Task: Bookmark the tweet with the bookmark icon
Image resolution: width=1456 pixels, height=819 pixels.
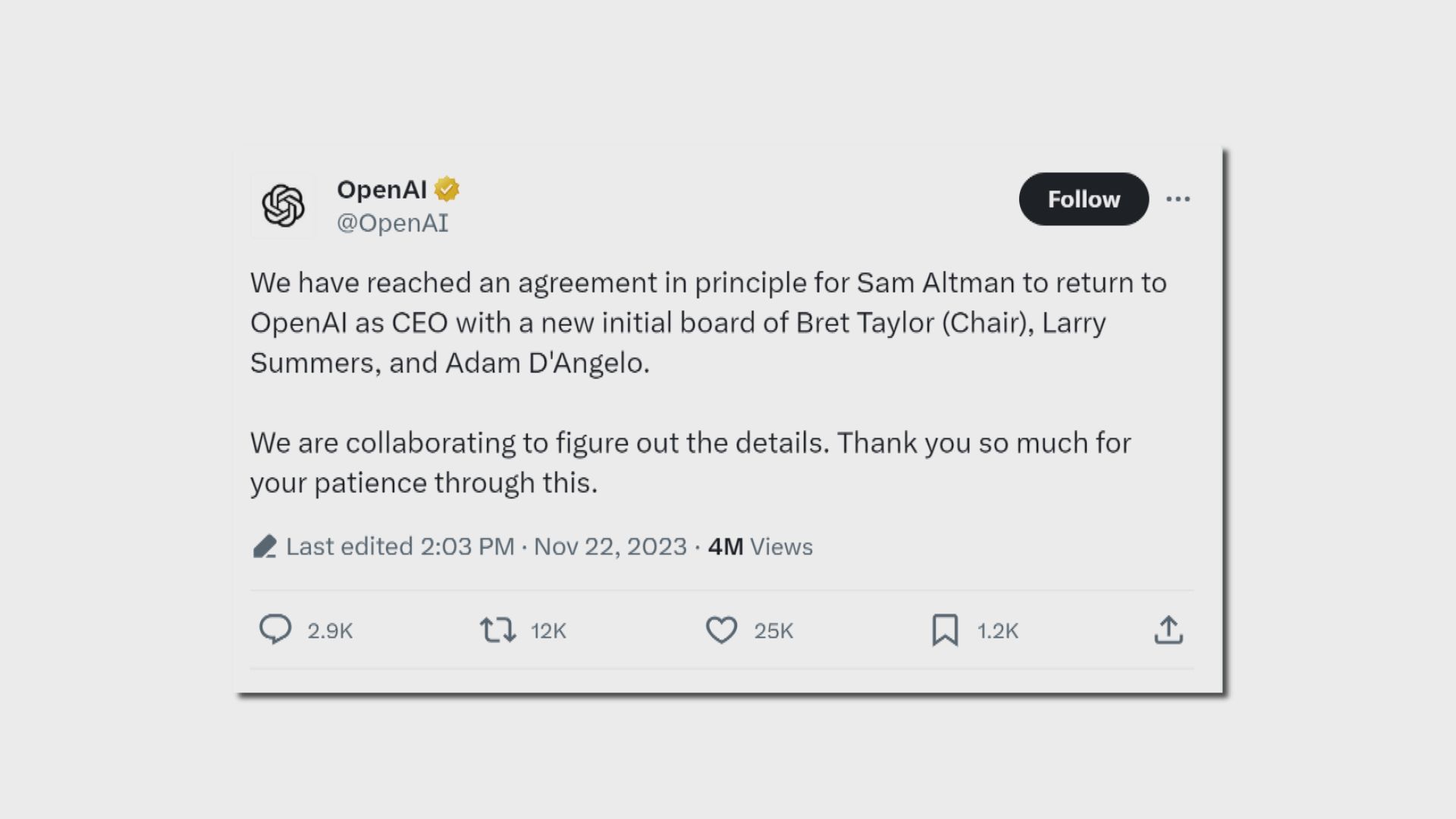Action: 945,630
